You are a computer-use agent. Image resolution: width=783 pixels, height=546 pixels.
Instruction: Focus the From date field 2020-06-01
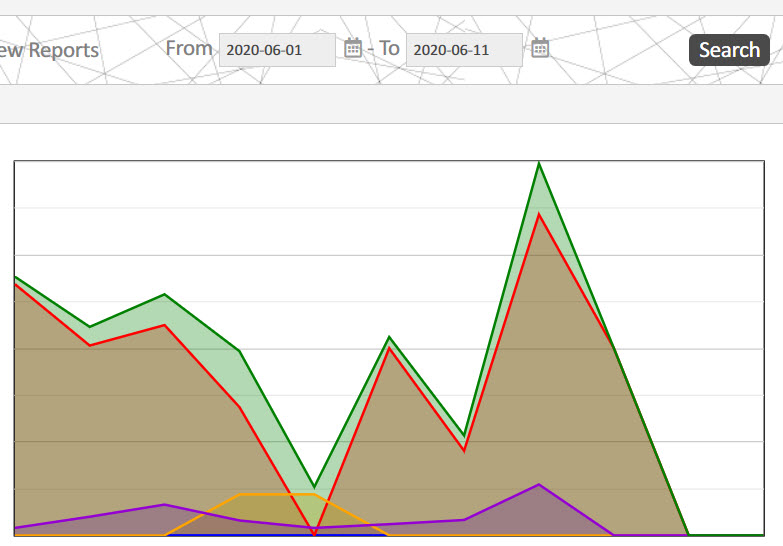coord(277,50)
